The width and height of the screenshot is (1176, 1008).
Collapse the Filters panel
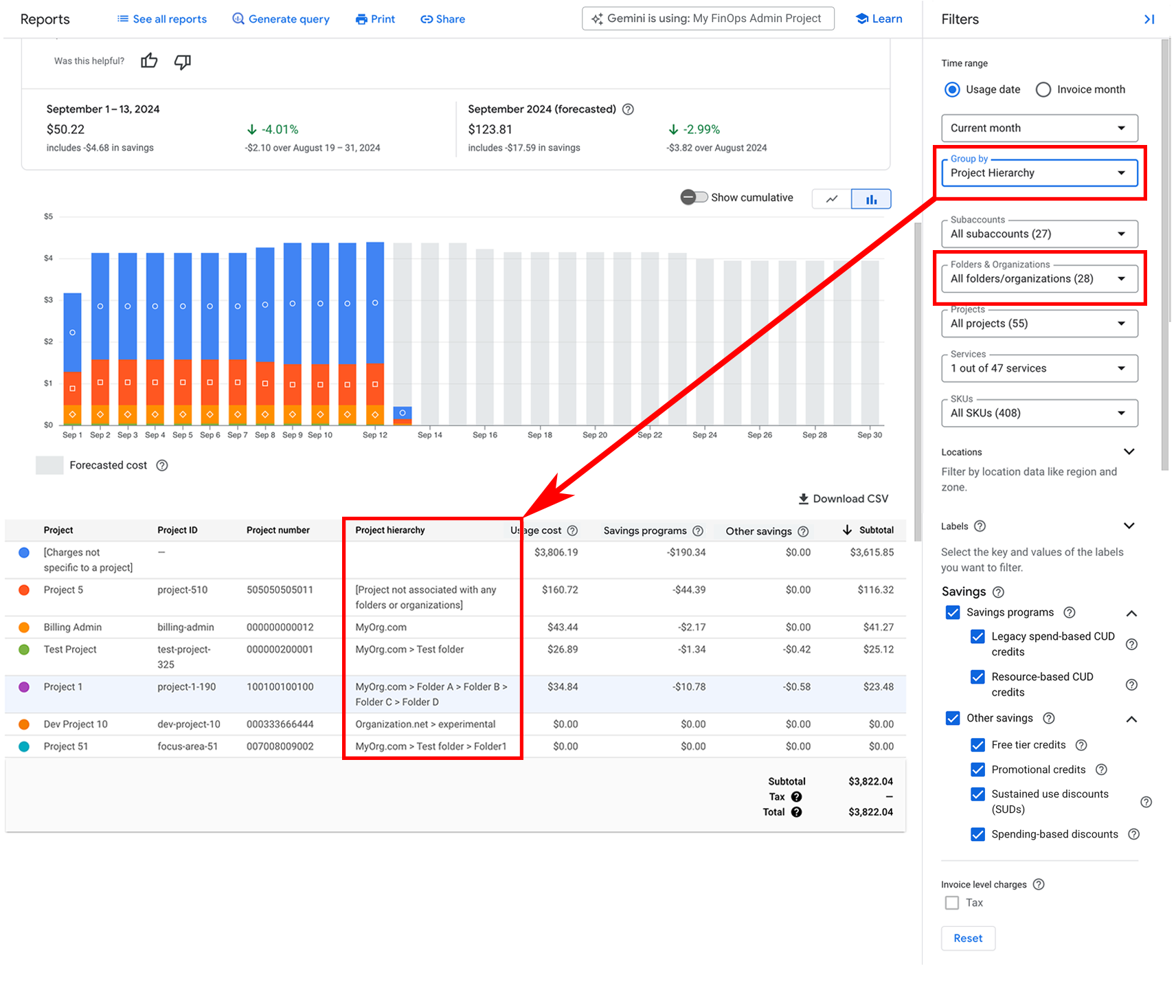(x=1149, y=19)
